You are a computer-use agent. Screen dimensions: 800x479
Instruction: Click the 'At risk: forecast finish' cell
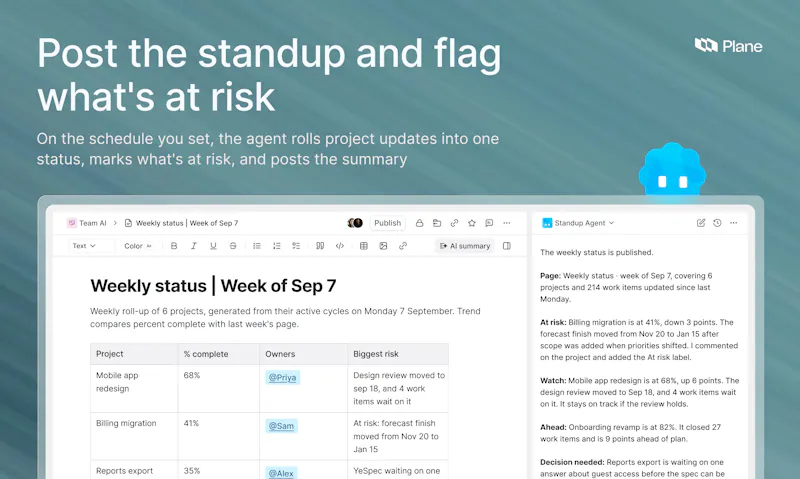398,436
